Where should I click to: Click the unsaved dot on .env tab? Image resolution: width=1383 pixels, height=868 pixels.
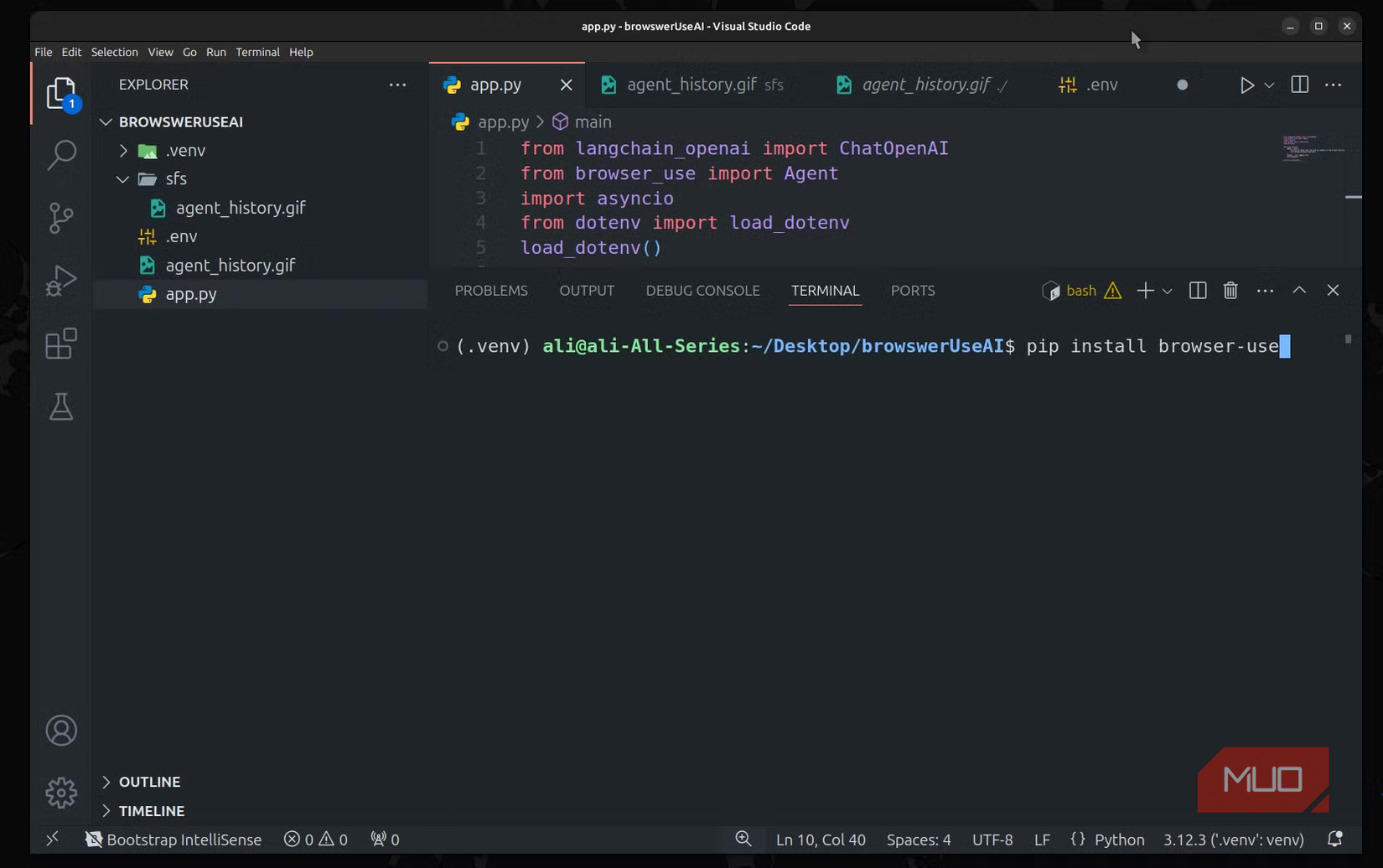pos(1182,85)
